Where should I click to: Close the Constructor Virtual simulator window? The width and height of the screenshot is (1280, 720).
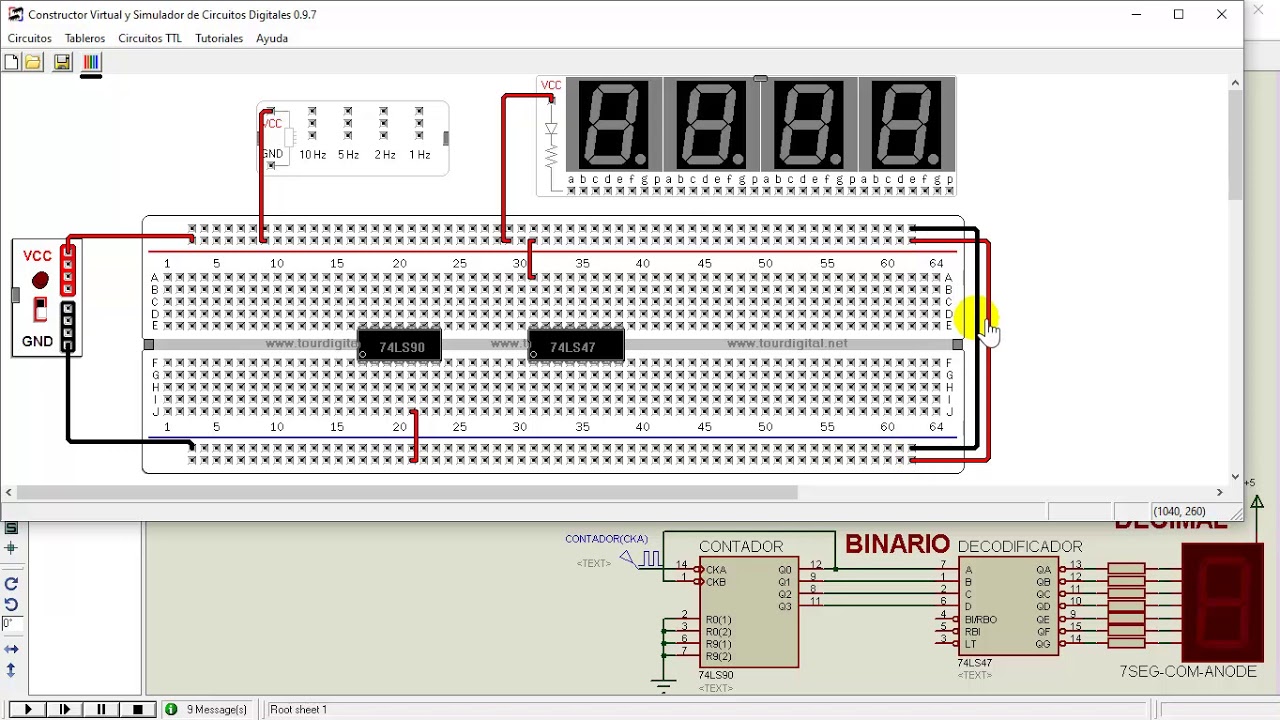1221,14
